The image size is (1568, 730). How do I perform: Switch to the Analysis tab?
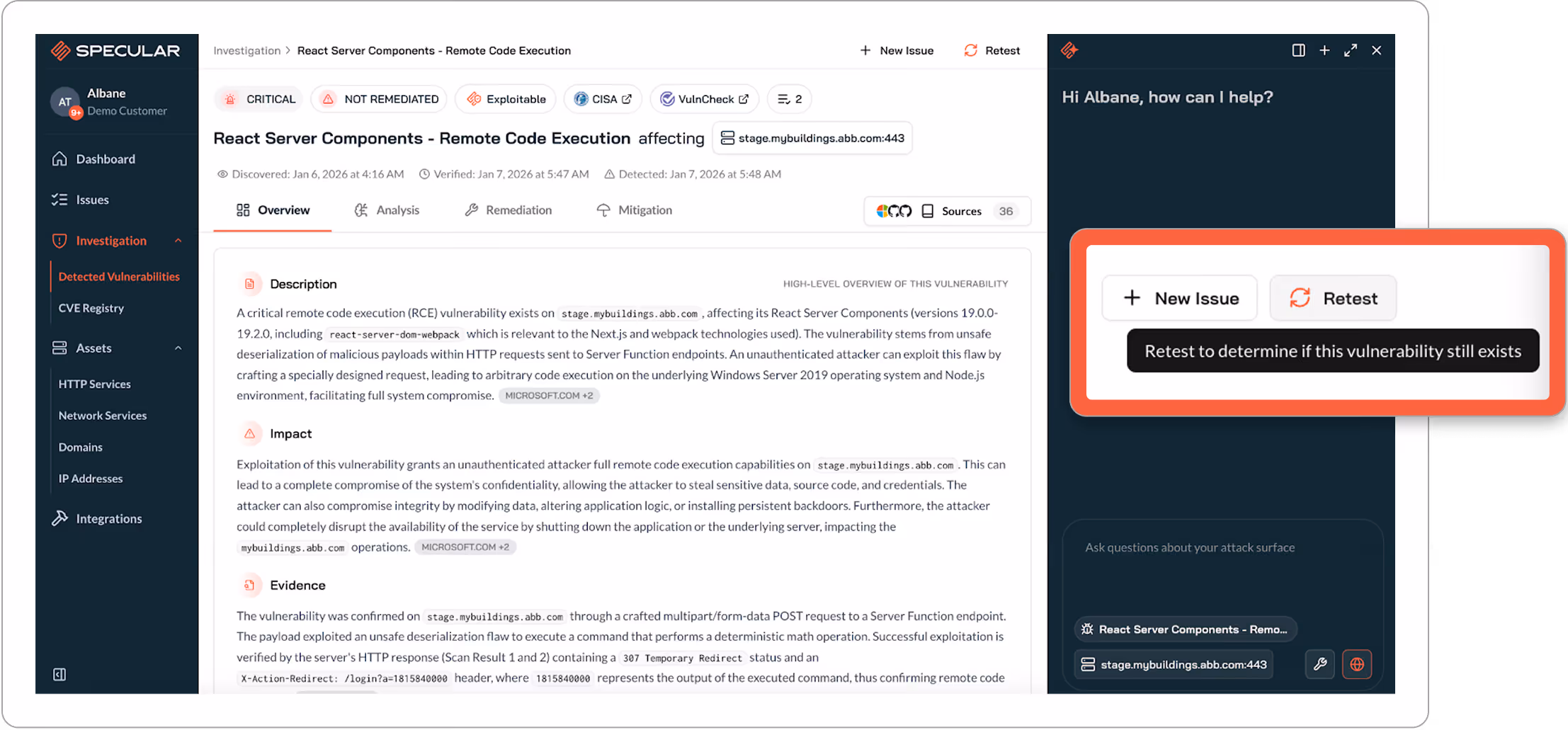(387, 210)
